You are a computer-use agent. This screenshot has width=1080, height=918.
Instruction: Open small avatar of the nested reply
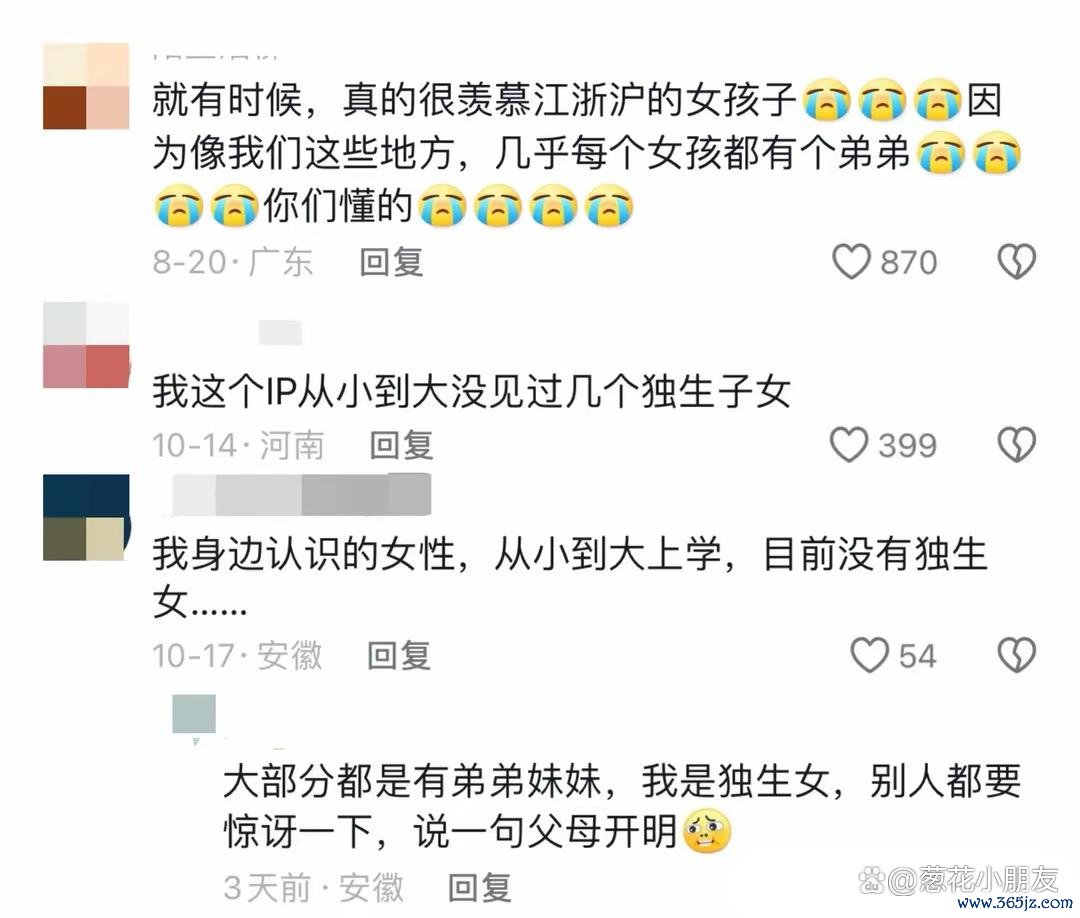(194, 714)
